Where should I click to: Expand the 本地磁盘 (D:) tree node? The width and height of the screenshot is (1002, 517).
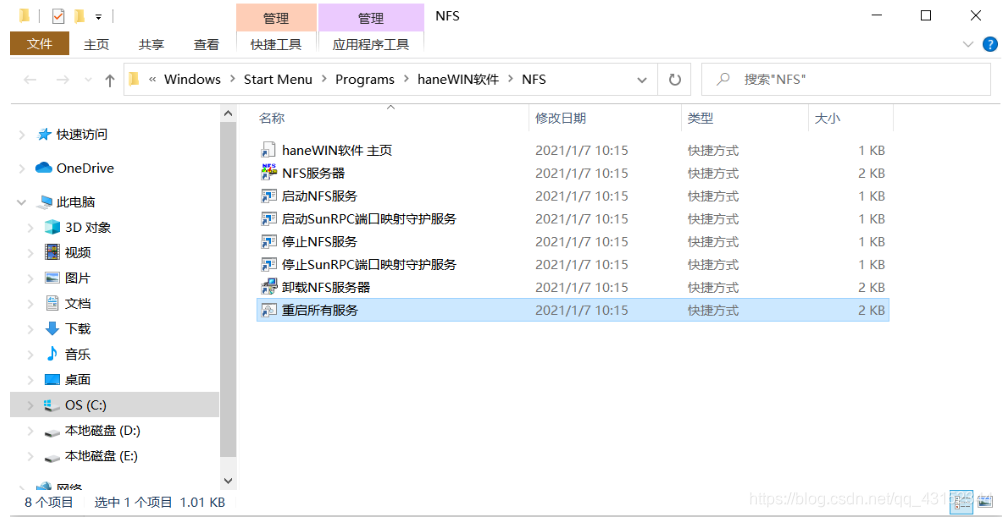30,431
